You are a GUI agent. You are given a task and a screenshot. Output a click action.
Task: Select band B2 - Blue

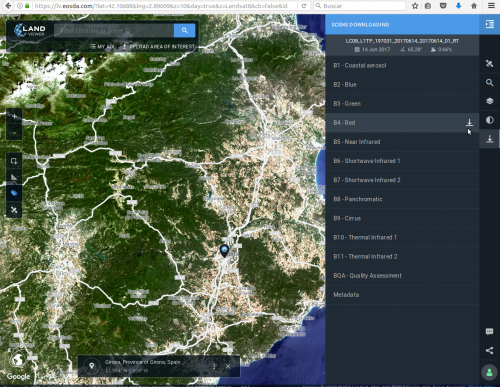pos(402,84)
